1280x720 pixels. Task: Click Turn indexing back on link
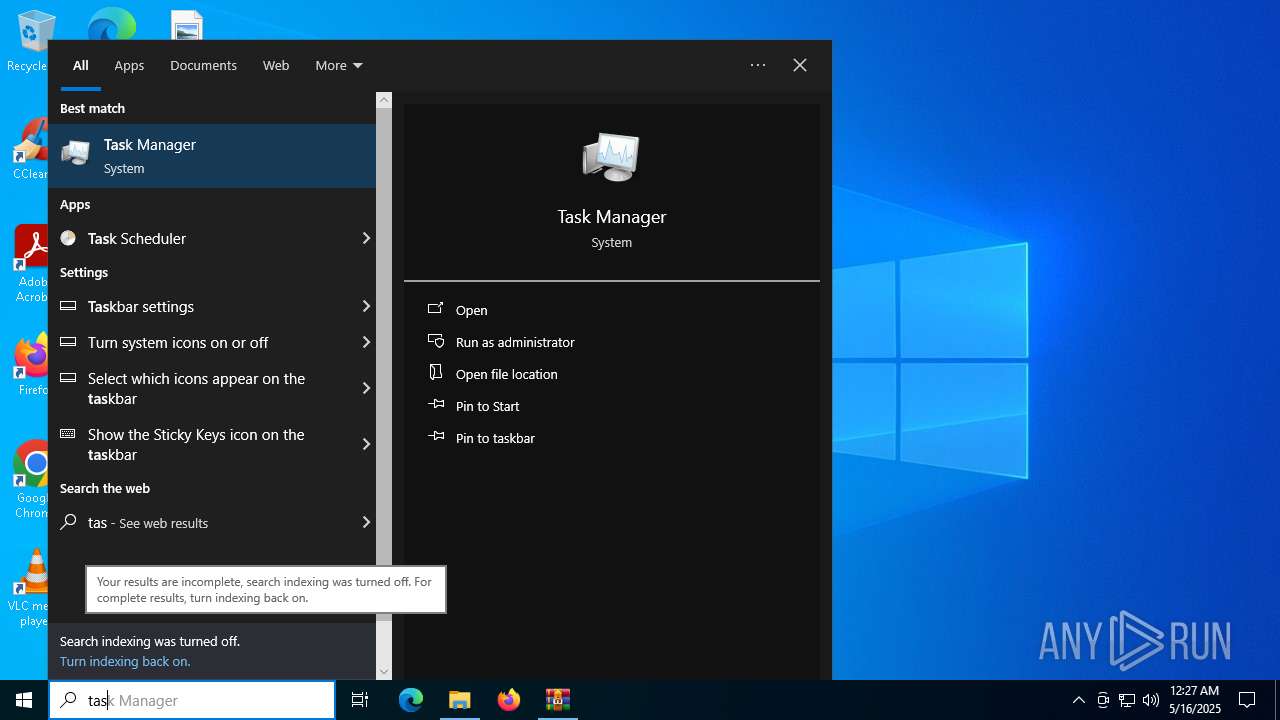125,661
